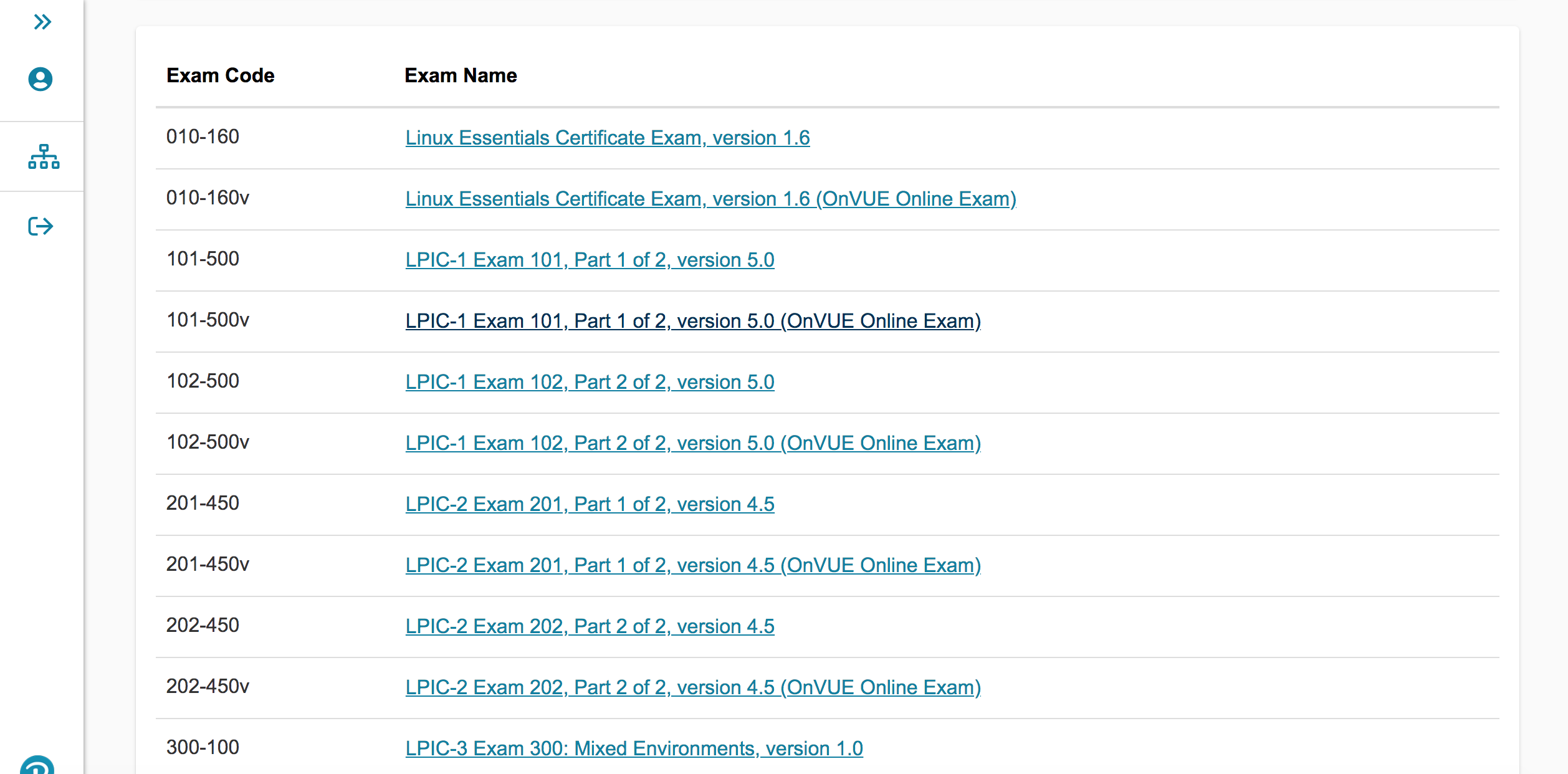Open LPIC-2 Exam 201 version 4.5 link
The height and width of the screenshot is (774, 1568).
point(590,504)
